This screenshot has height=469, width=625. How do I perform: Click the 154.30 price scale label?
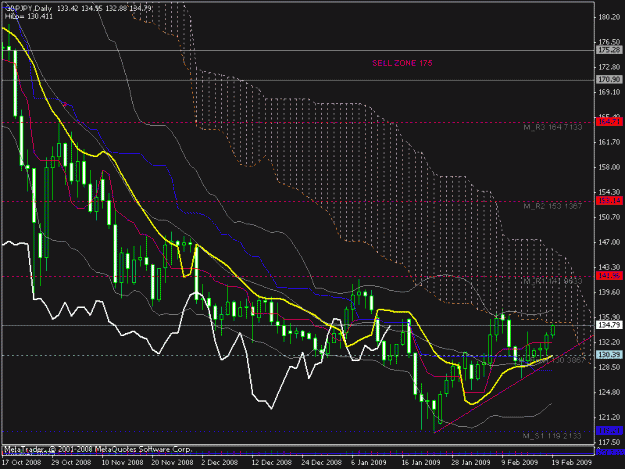click(610, 192)
